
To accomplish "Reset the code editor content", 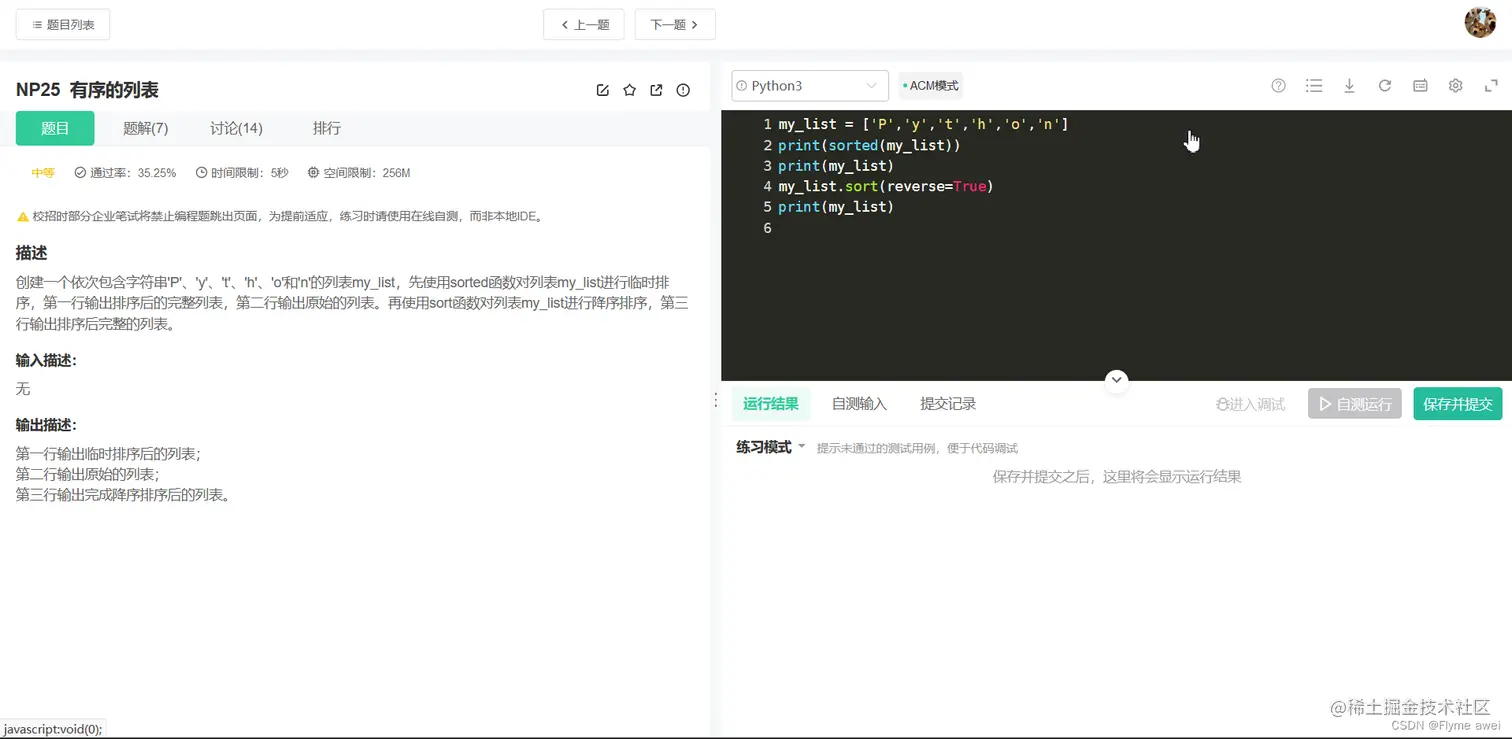I will coord(1384,86).
